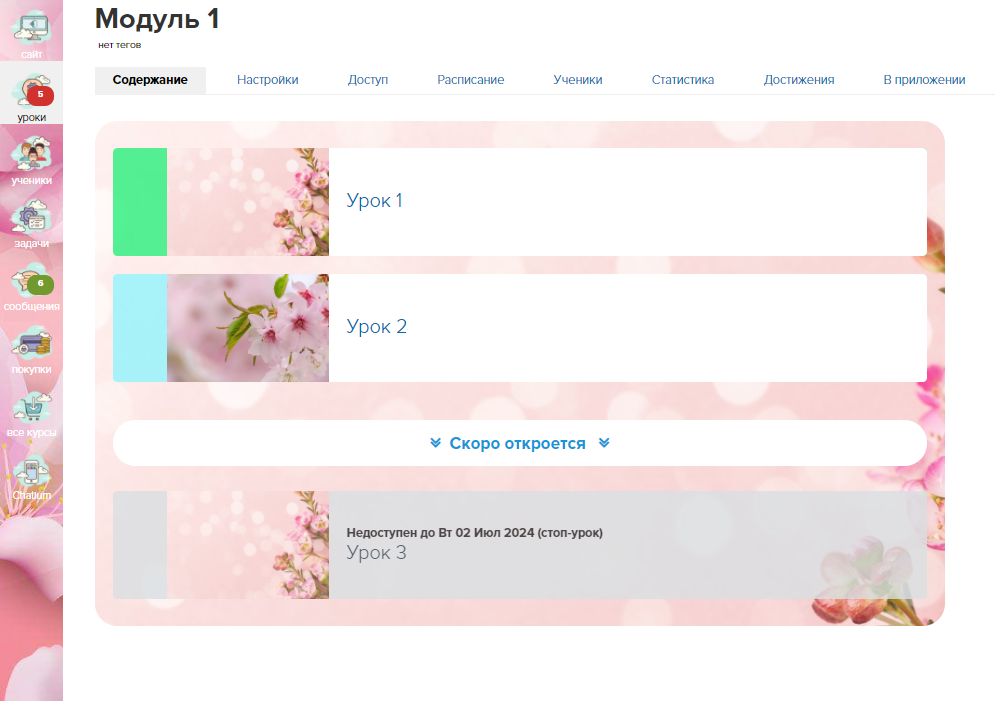995x701 pixels.
Task: Select the Достижения tab
Action: click(x=798, y=80)
